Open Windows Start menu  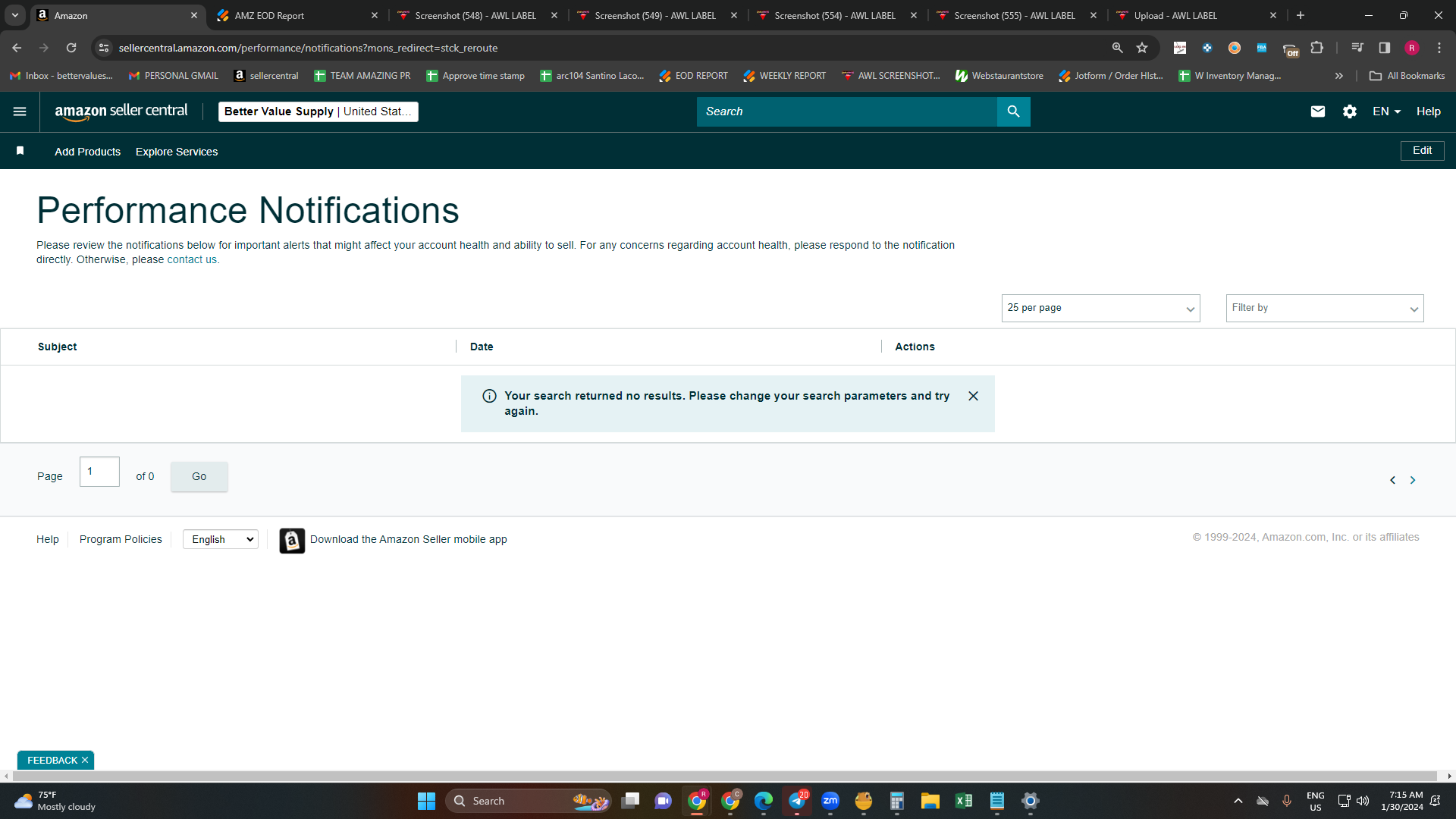[427, 801]
